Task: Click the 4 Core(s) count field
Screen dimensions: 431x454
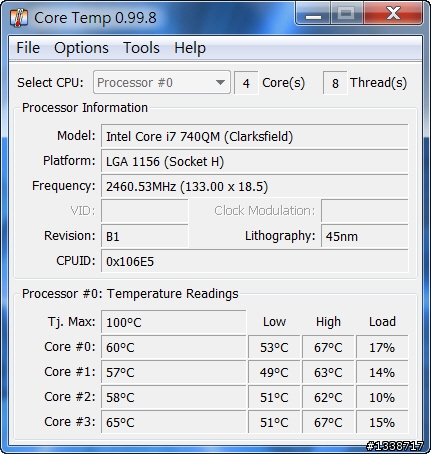Action: coord(246,83)
